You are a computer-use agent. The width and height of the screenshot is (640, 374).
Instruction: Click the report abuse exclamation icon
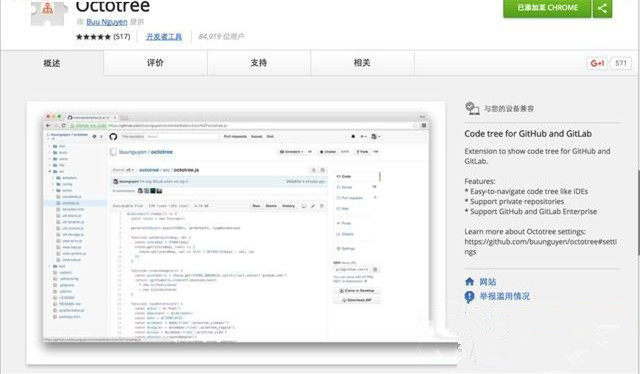click(x=469, y=297)
